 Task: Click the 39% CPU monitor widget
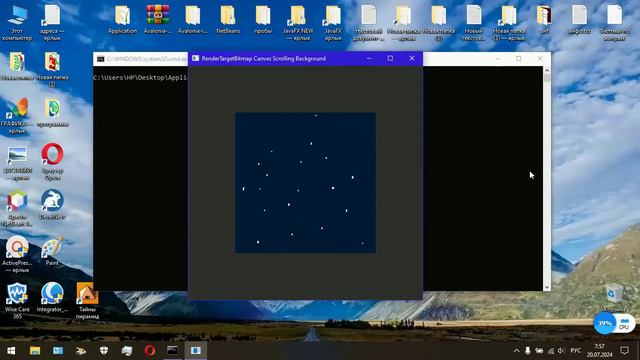[614, 323]
